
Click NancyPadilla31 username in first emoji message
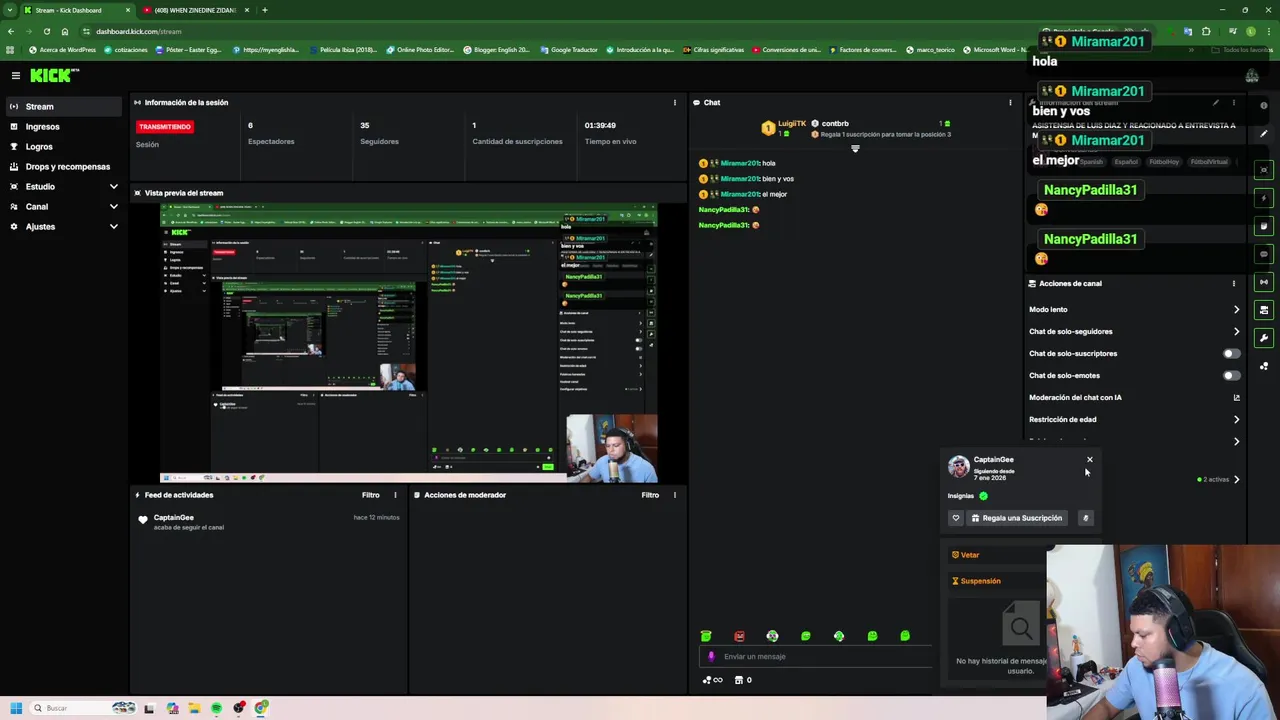tap(723, 210)
